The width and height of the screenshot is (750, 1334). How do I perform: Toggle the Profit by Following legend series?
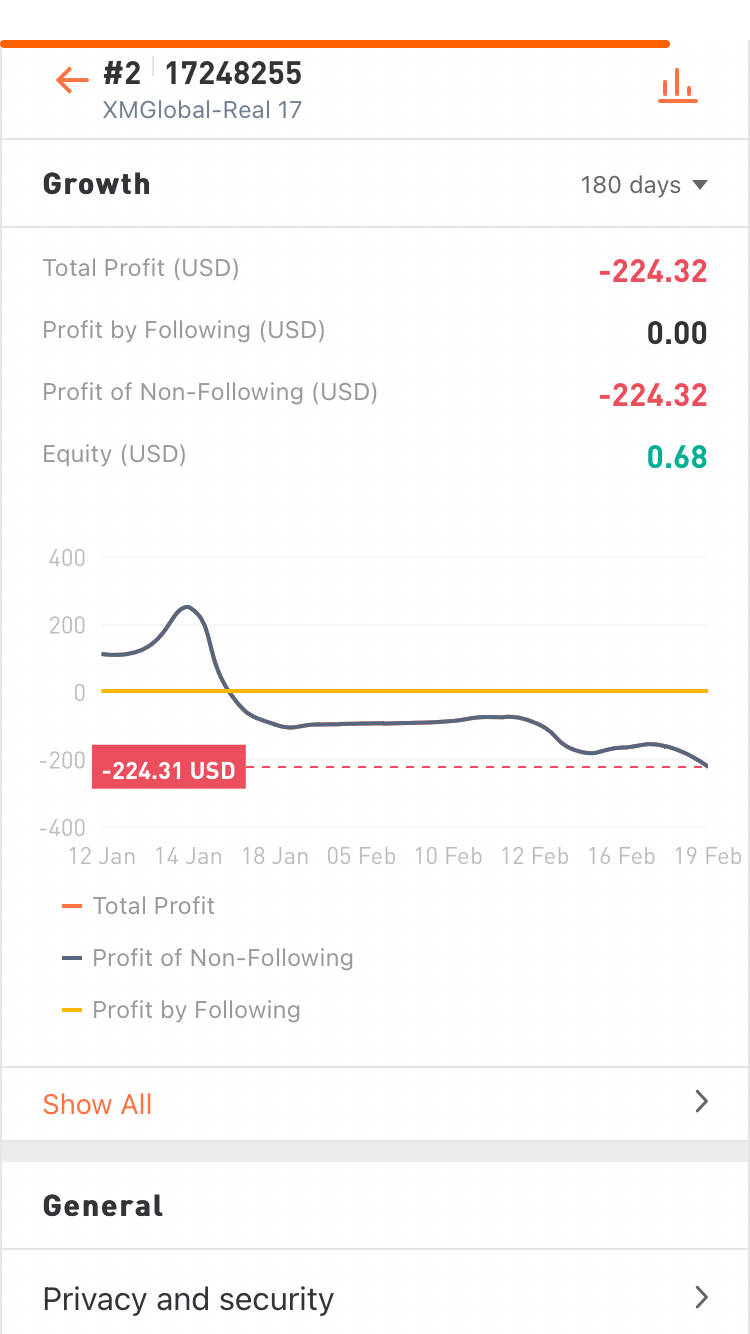coord(196,1010)
